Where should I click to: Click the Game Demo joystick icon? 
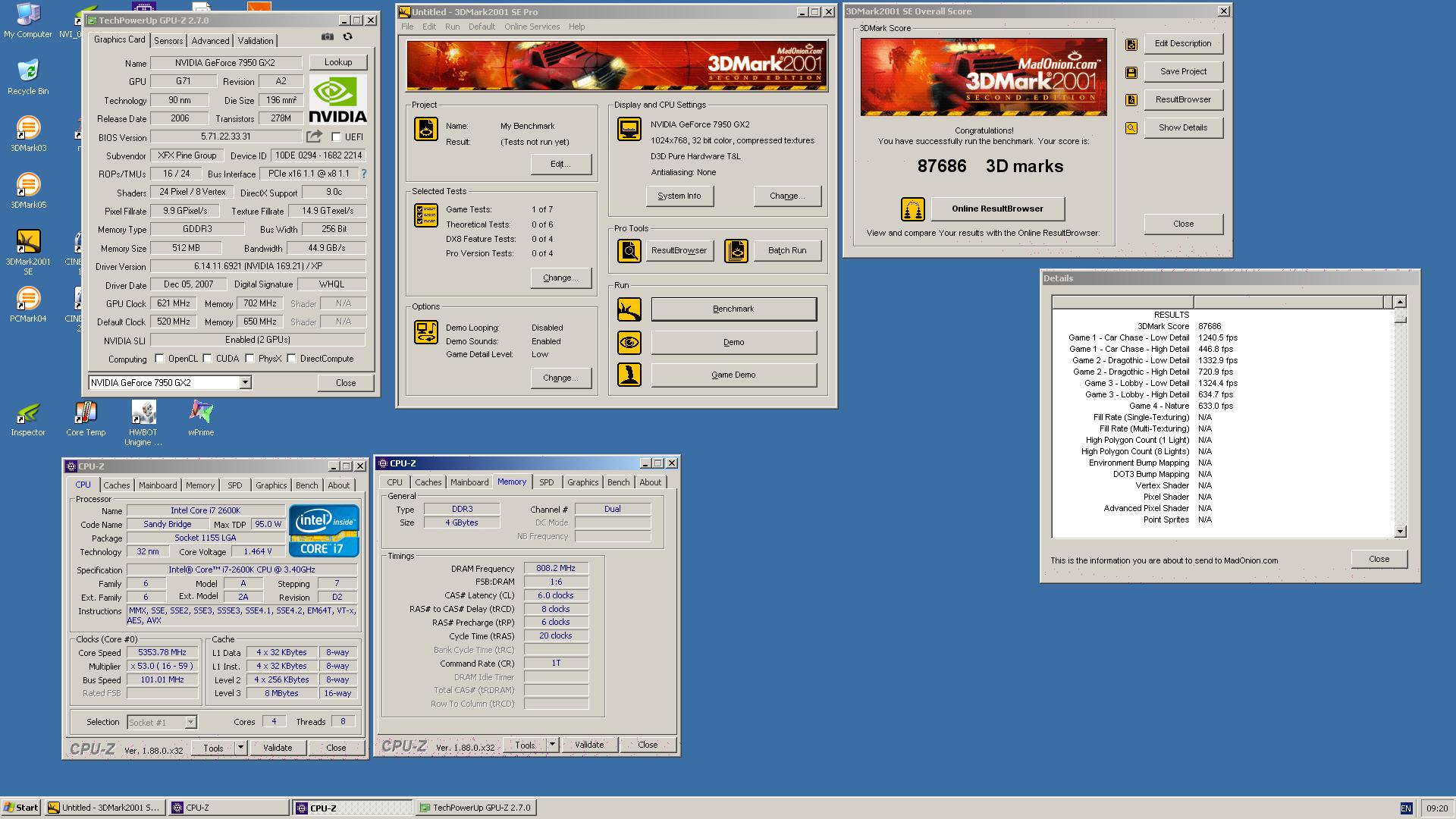pyautogui.click(x=629, y=375)
